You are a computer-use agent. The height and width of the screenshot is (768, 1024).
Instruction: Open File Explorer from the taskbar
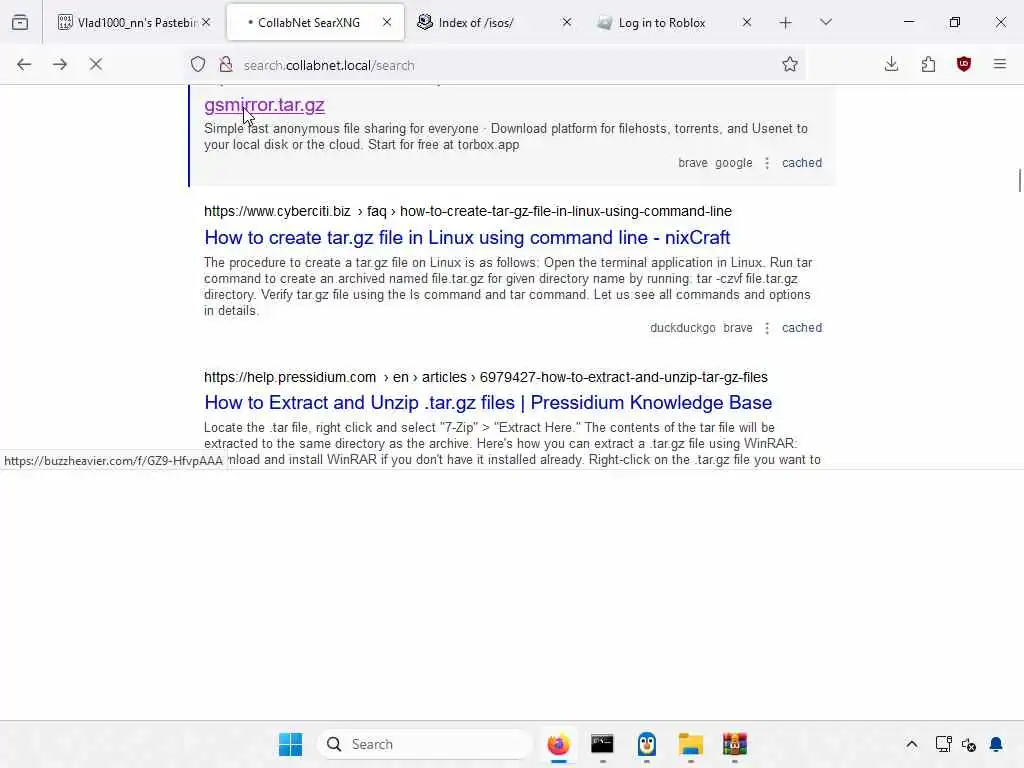click(690, 744)
